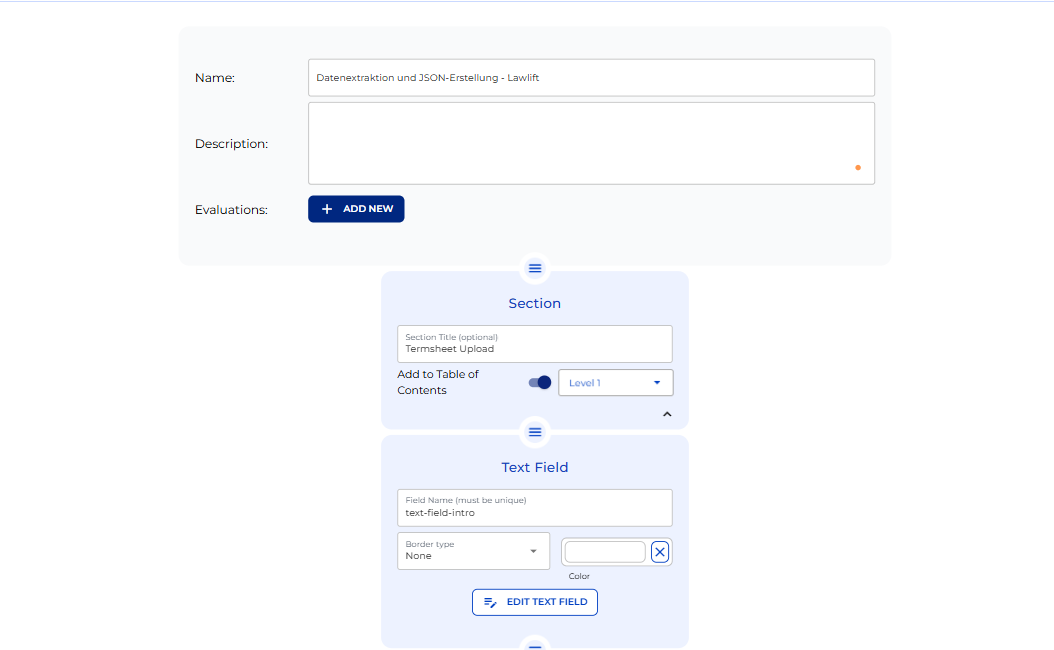This screenshot has height=650, width=1054.
Task: Click the edit pencil icon on Edit Text Field
Action: pyautogui.click(x=490, y=602)
